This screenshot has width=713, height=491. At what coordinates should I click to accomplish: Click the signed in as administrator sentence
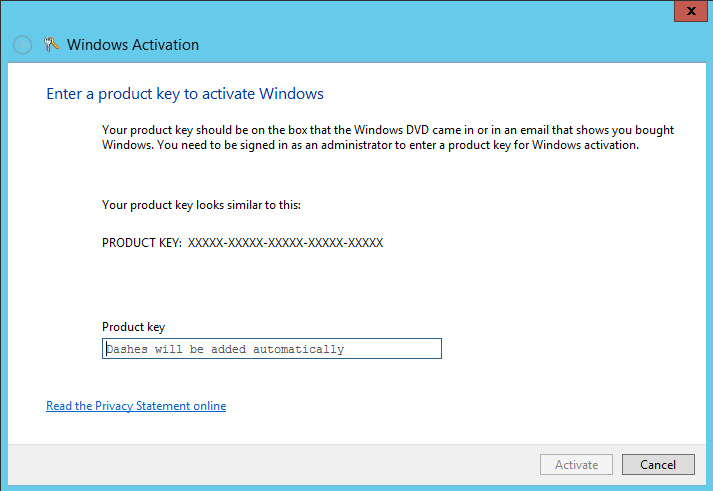coord(370,145)
